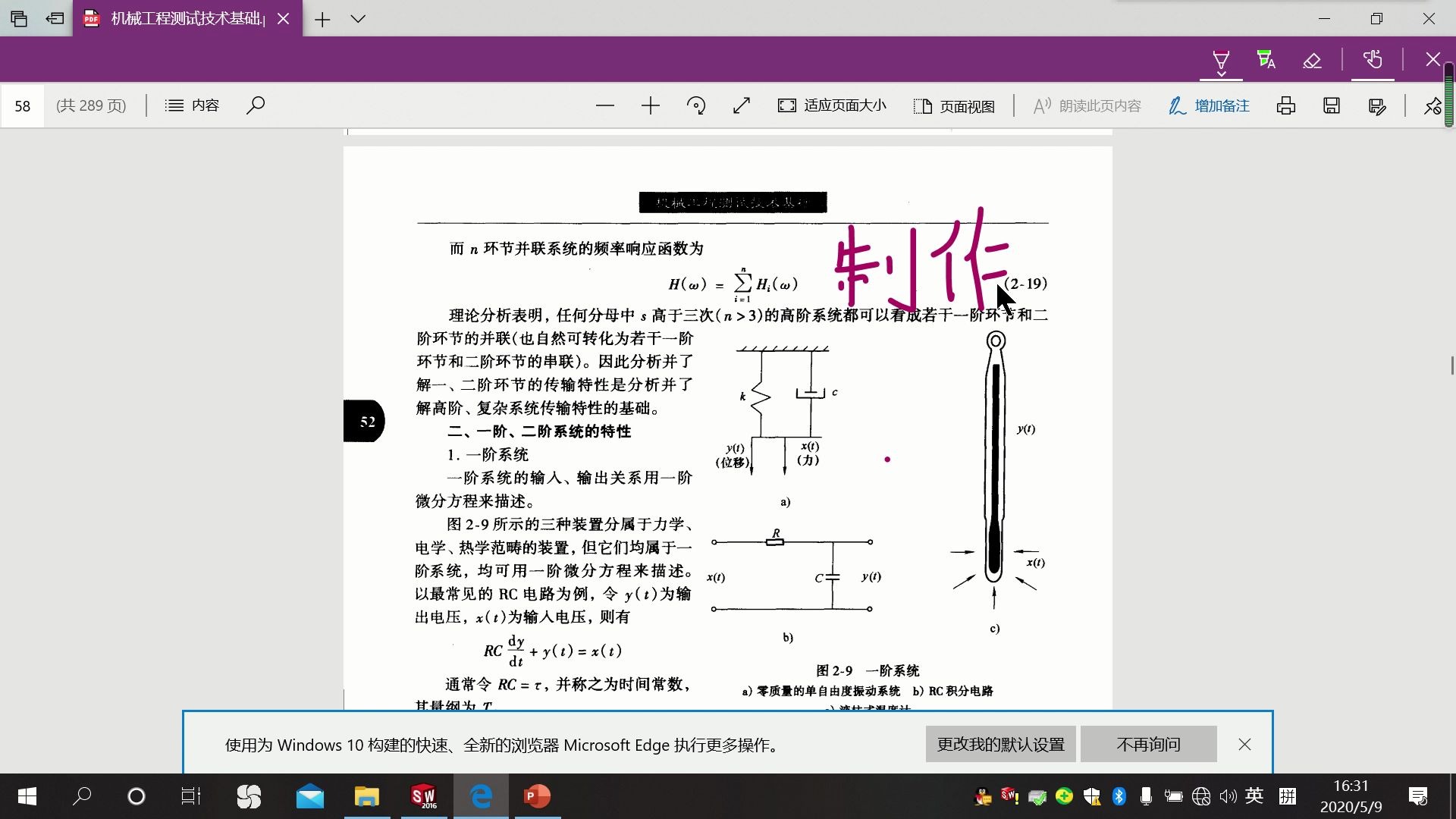This screenshot has height=819, width=1456.
Task: Toggle the 内容 contents panel
Action: point(192,105)
